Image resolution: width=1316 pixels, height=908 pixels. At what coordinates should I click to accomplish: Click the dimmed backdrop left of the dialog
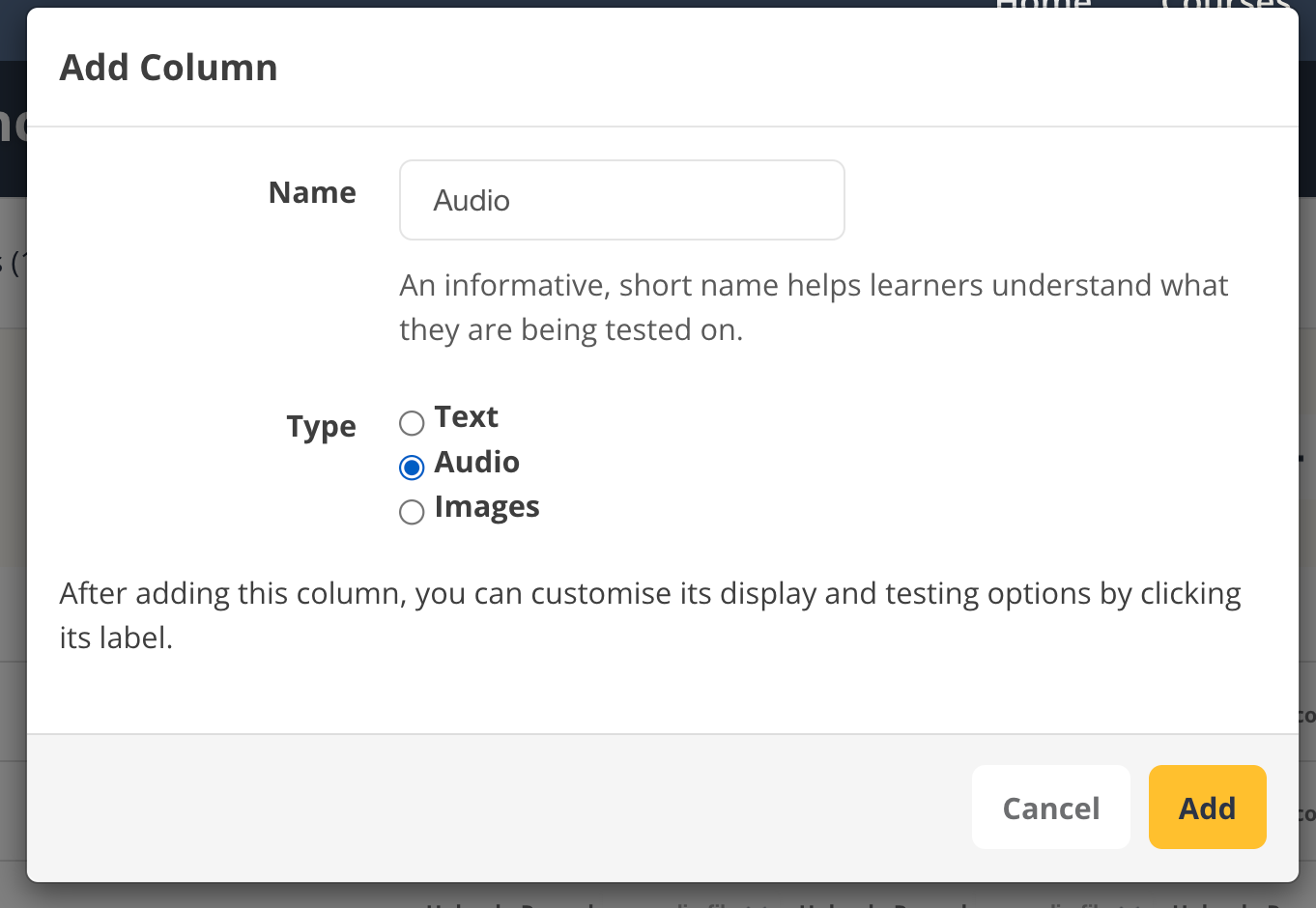pyautogui.click(x=12, y=483)
